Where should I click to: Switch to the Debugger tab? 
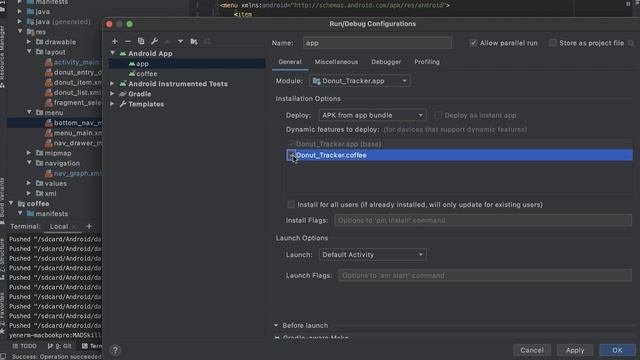tap(386, 62)
